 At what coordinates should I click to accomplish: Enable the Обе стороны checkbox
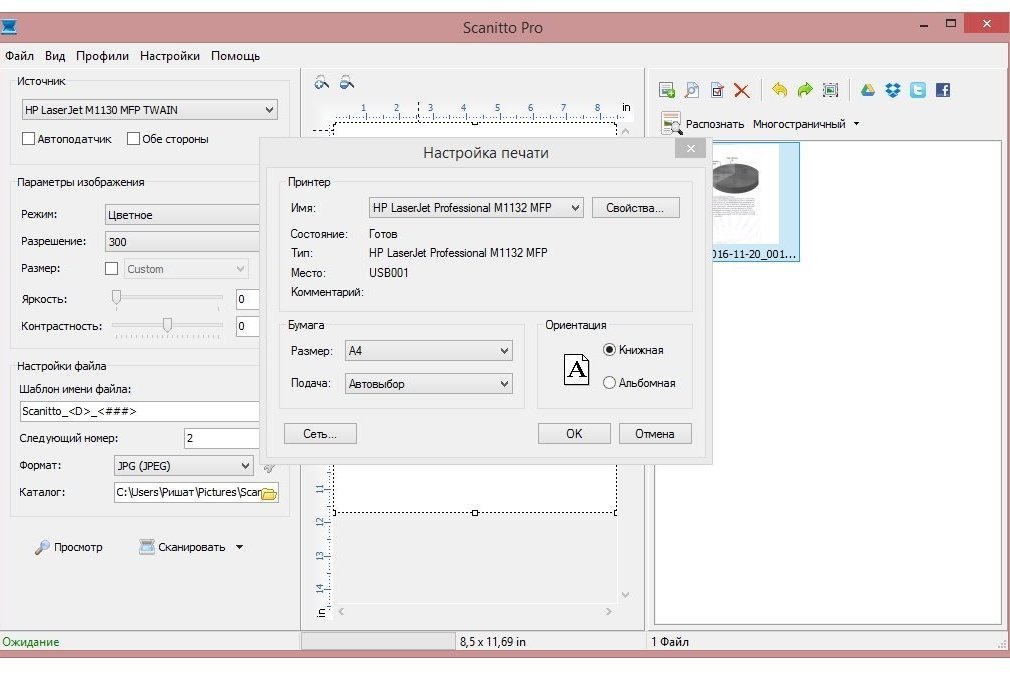tap(133, 138)
